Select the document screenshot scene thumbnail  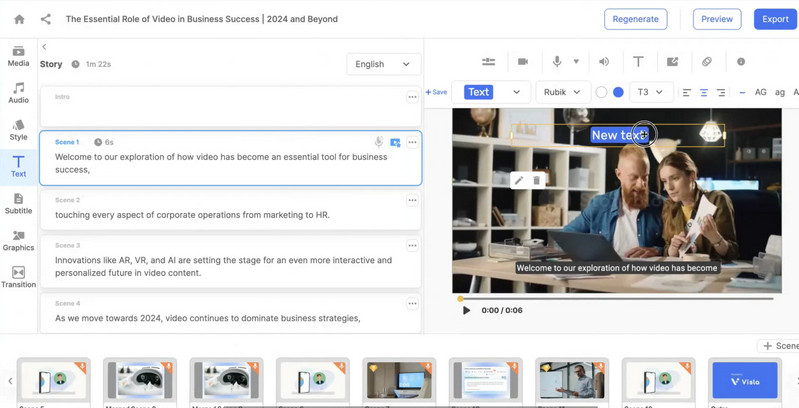[485, 380]
